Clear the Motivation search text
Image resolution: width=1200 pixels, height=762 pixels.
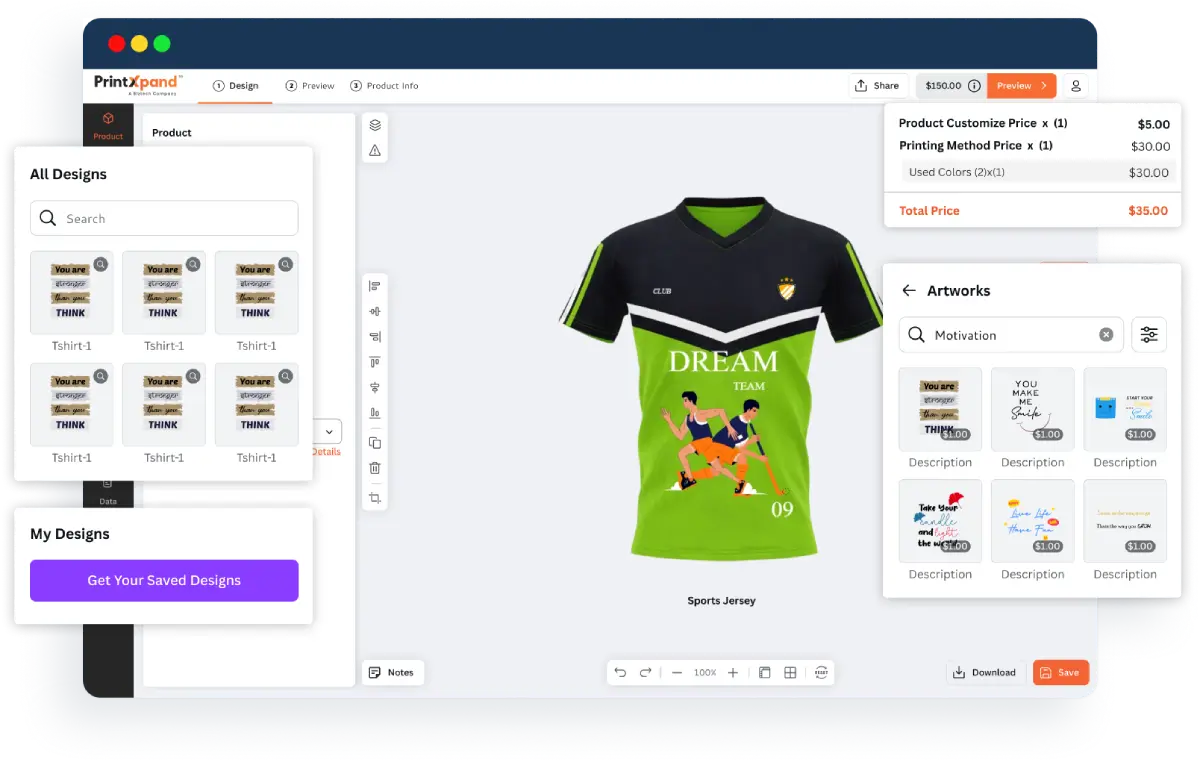point(1106,335)
